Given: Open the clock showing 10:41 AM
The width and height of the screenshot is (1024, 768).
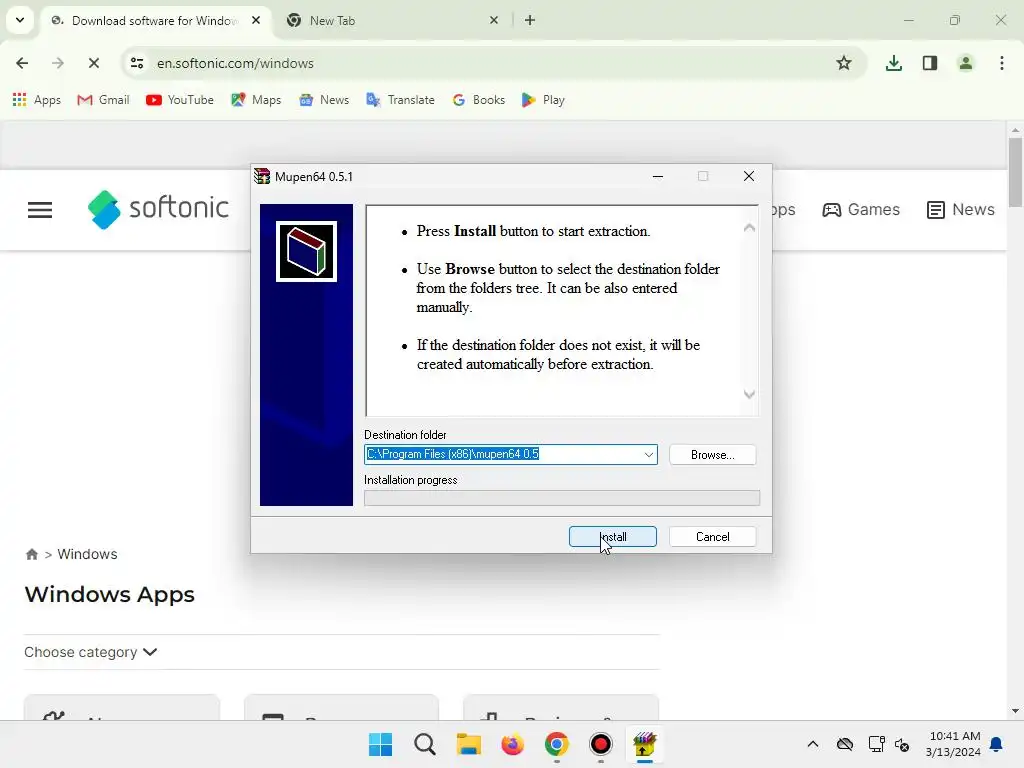Looking at the screenshot, I should [953, 744].
